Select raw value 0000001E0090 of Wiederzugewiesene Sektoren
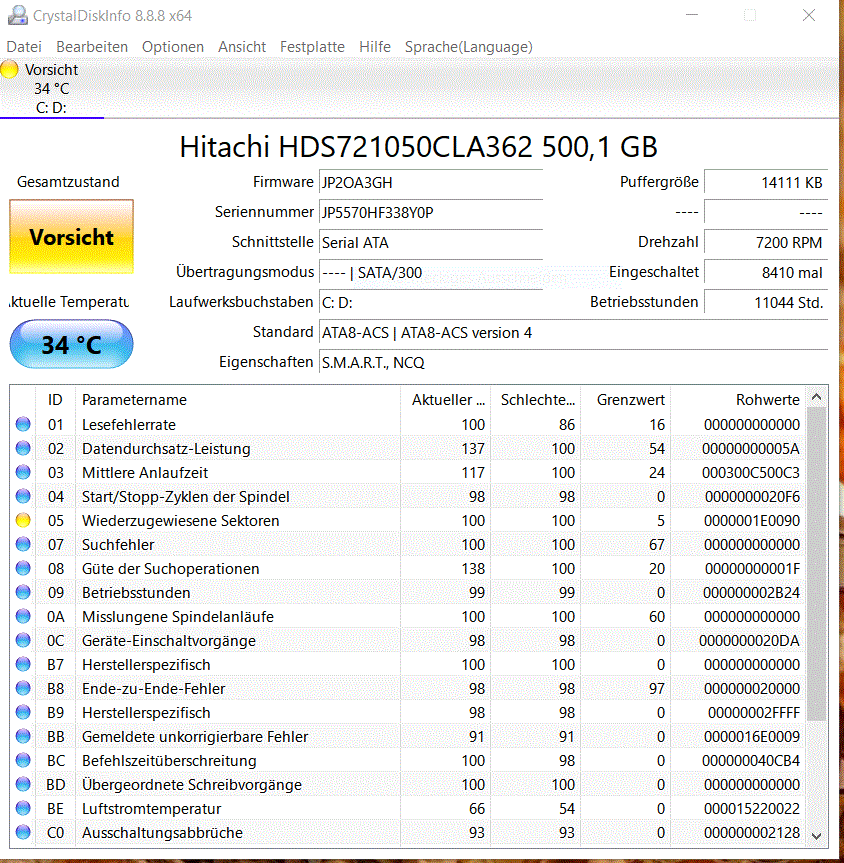The image size is (844, 863). (752, 521)
